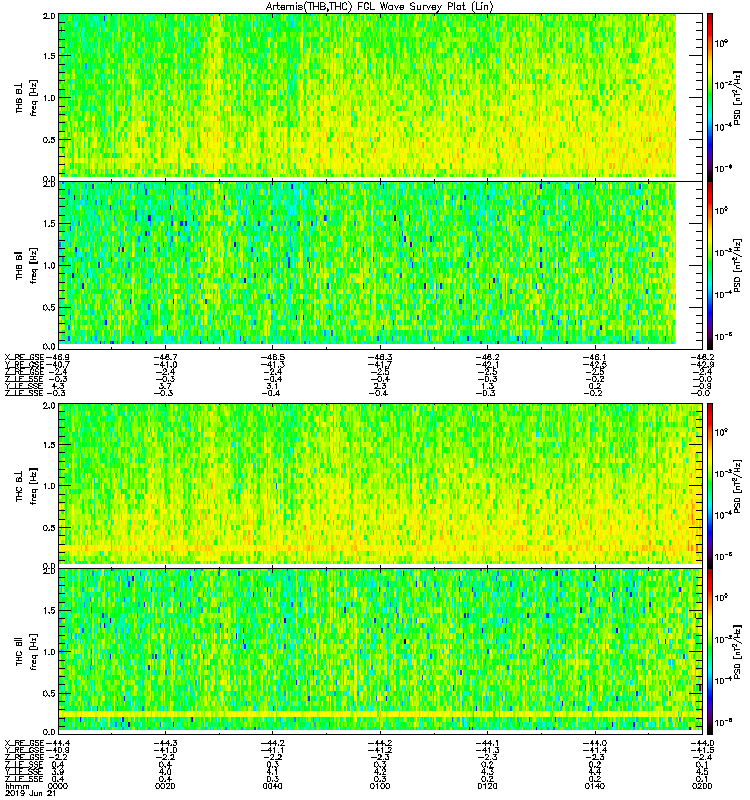Image resolution: width=750 pixels, height=800 pixels.
Task: Click the PSD color bar beside the THC B-parallel panel
Action: [710, 651]
